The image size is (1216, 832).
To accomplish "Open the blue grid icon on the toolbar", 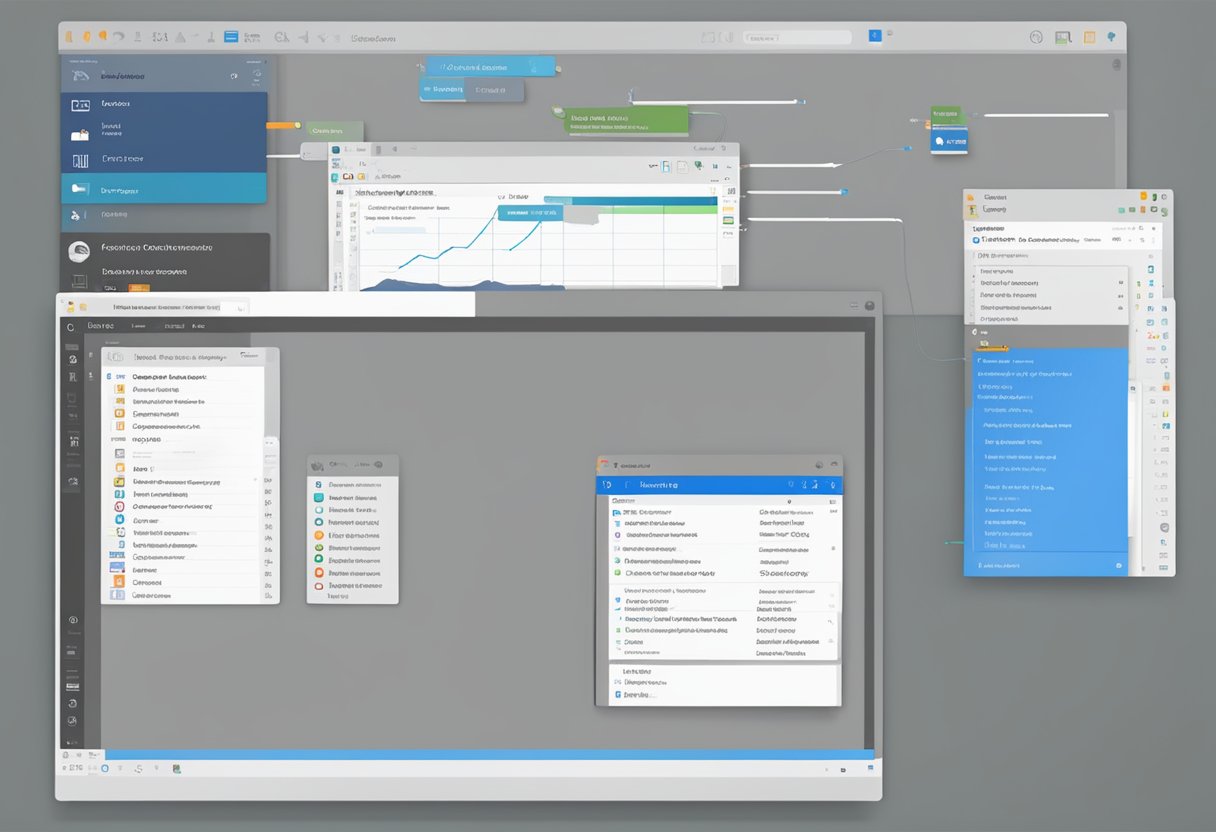I will 231,36.
